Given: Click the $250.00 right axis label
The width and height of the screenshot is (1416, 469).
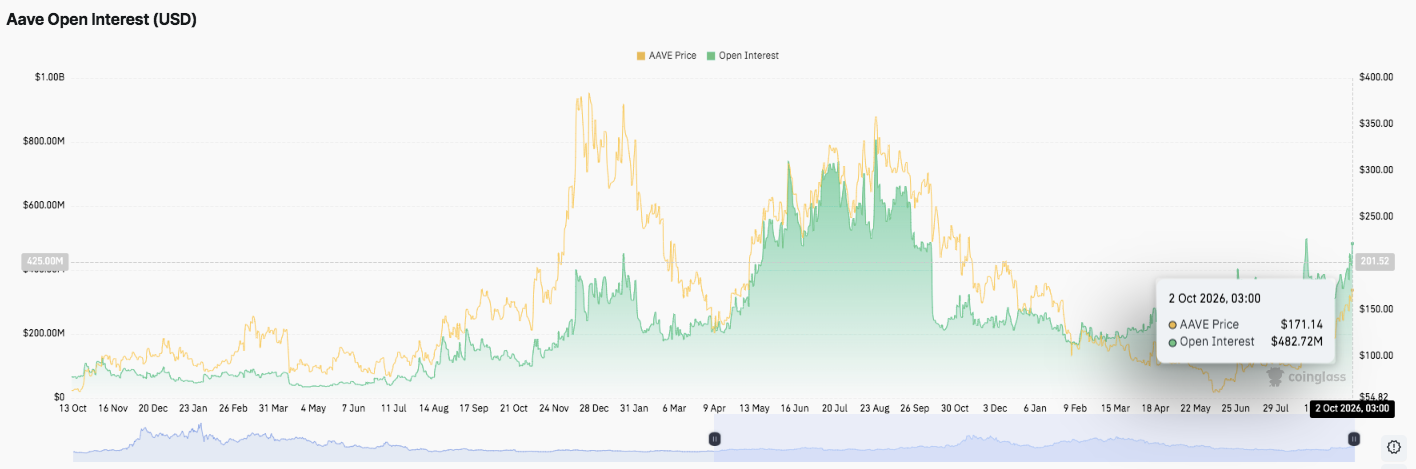Looking at the screenshot, I should 1376,216.
